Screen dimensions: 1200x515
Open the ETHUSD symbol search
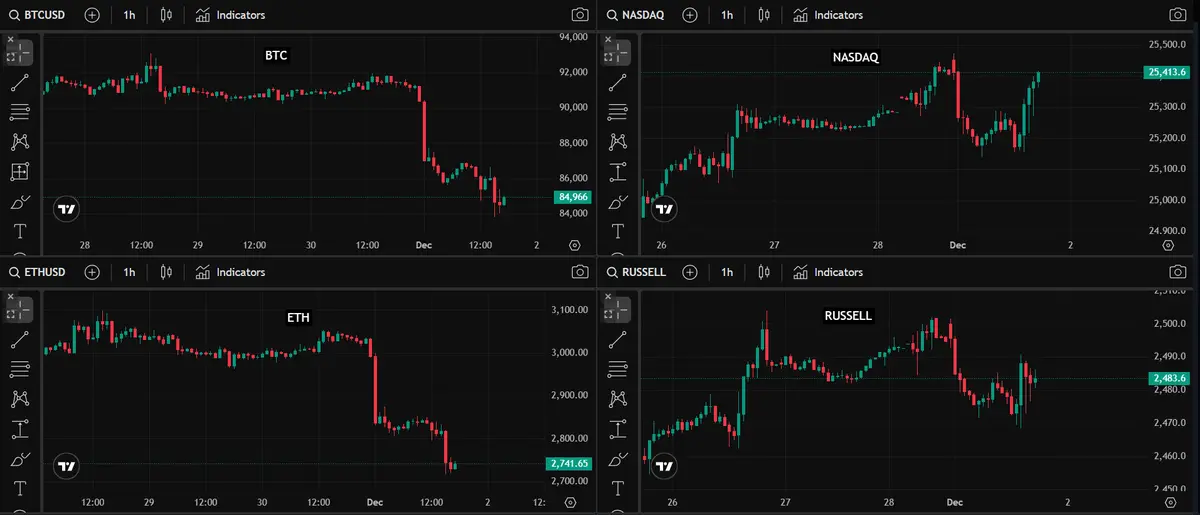click(38, 272)
